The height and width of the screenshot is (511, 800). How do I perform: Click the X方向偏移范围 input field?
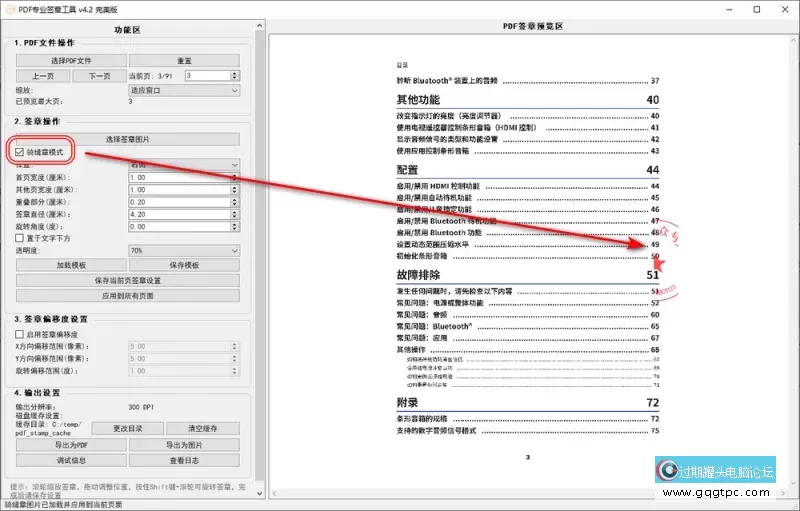(x=179, y=346)
